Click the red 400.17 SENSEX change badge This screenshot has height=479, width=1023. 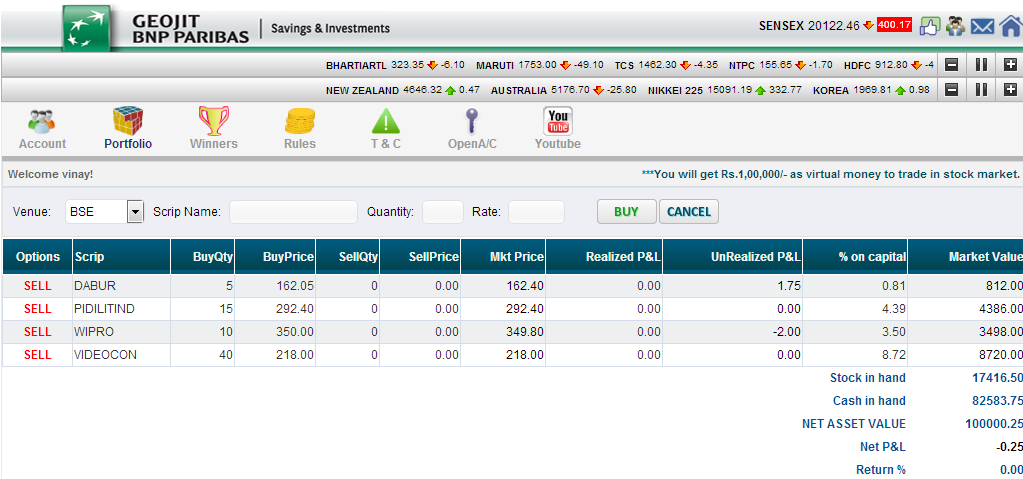pyautogui.click(x=894, y=25)
